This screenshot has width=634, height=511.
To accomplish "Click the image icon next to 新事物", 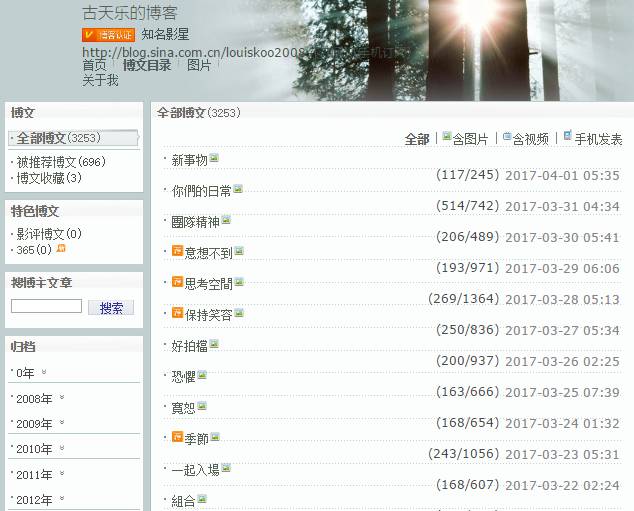I will [x=214, y=158].
